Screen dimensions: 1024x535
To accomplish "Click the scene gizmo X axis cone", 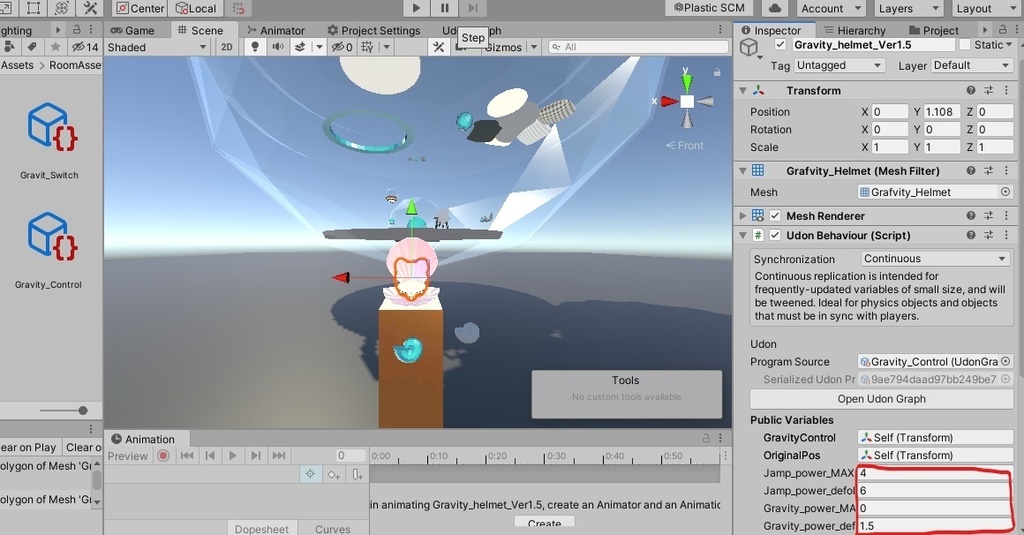I will pyautogui.click(x=669, y=101).
